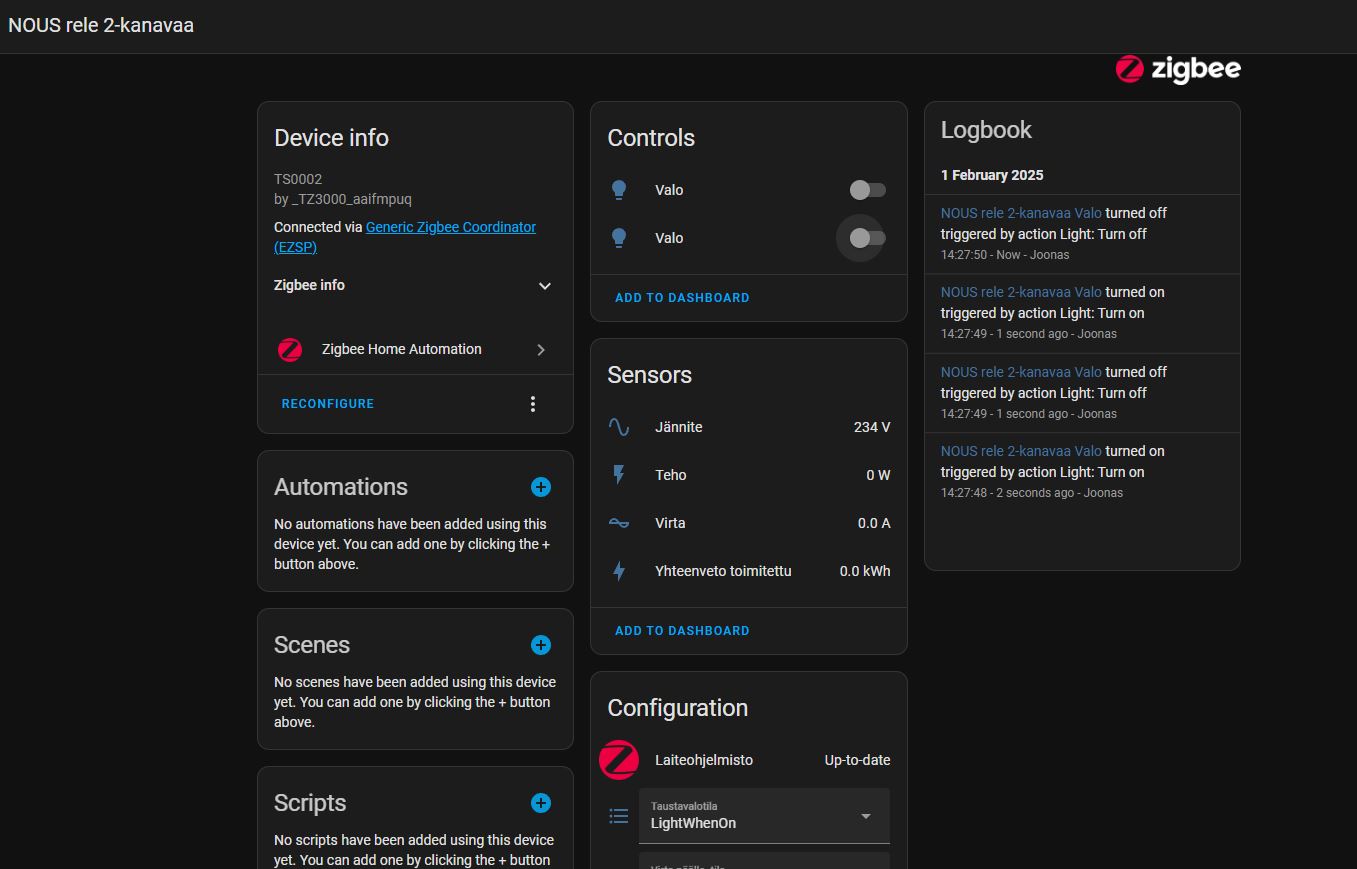Add Controls to dashboard
The width and height of the screenshot is (1357, 869).
click(682, 298)
